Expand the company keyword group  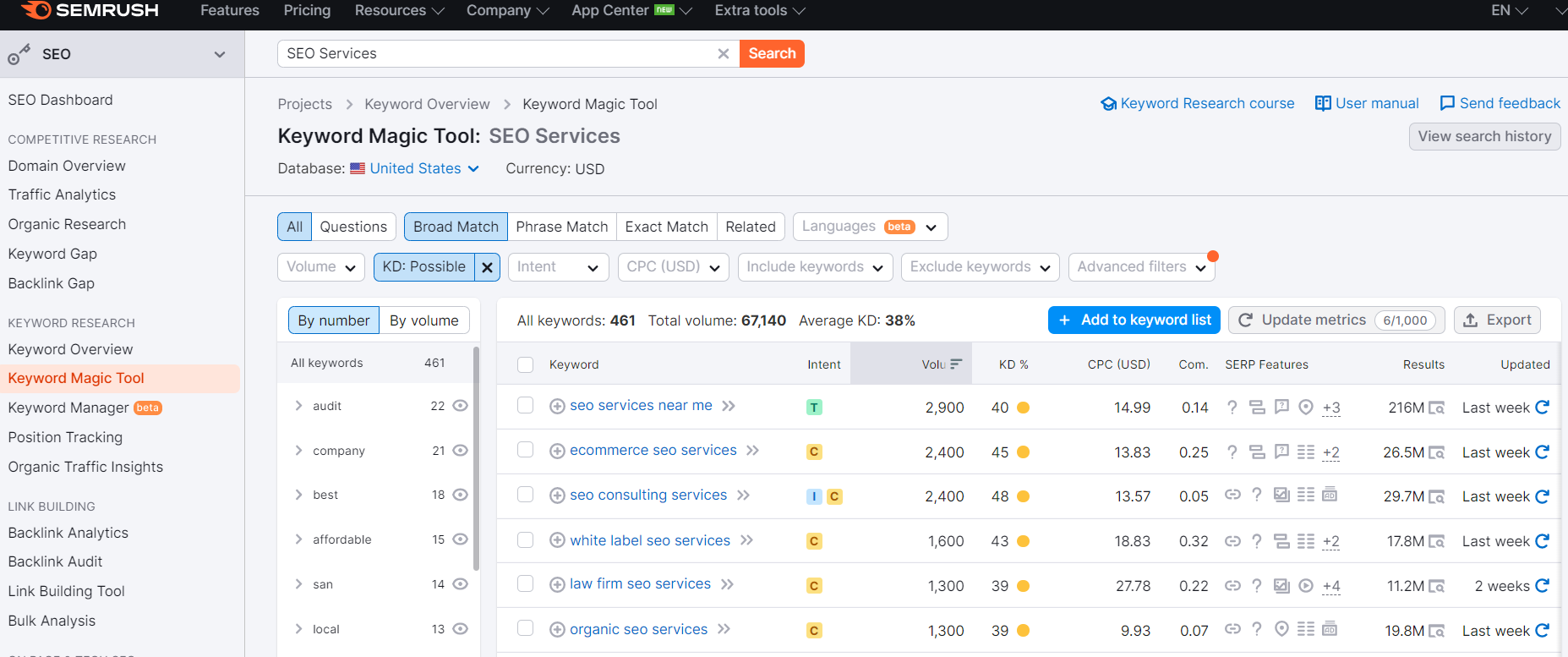click(298, 451)
